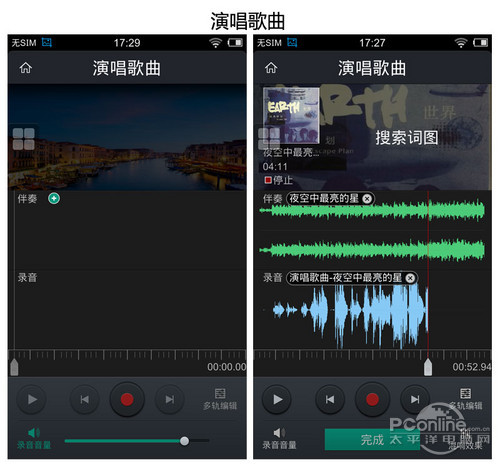Play the track on the left phone
Screen dimensions: 500x465
click(32, 399)
